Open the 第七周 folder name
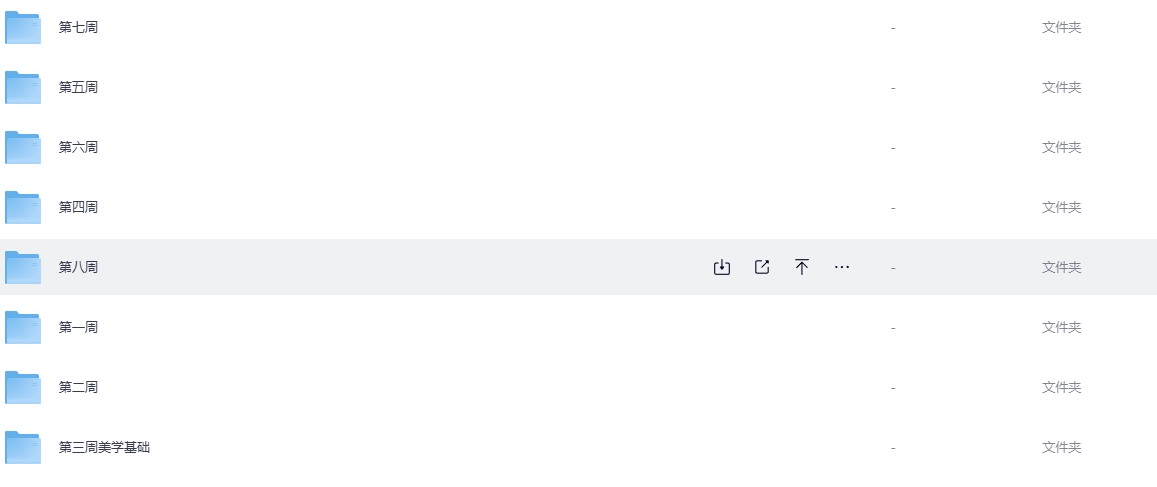1157x487 pixels. [x=78, y=28]
